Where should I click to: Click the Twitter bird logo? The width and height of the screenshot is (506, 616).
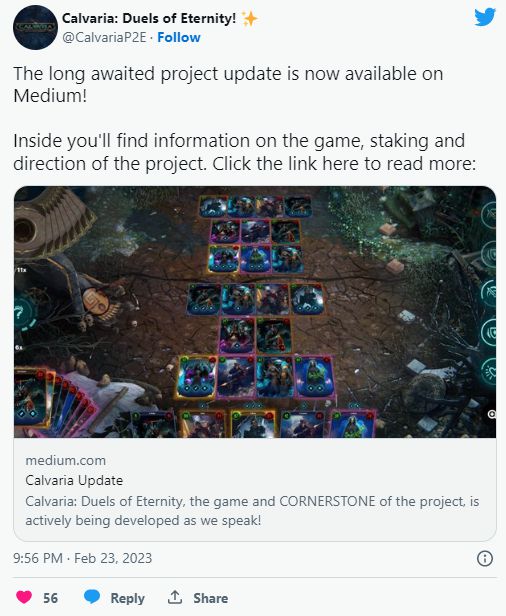(x=485, y=17)
